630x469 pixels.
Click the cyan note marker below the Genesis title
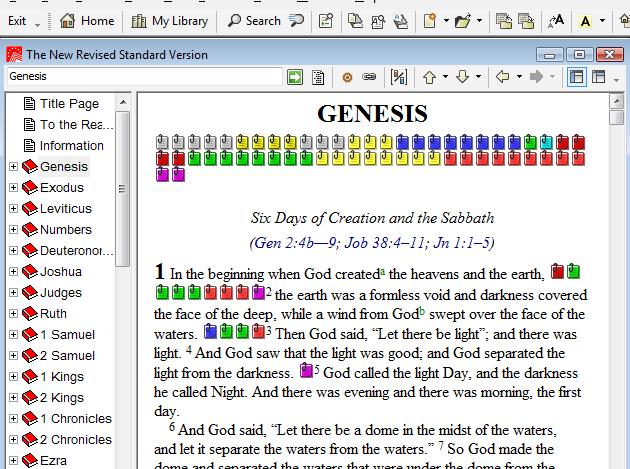(x=546, y=142)
